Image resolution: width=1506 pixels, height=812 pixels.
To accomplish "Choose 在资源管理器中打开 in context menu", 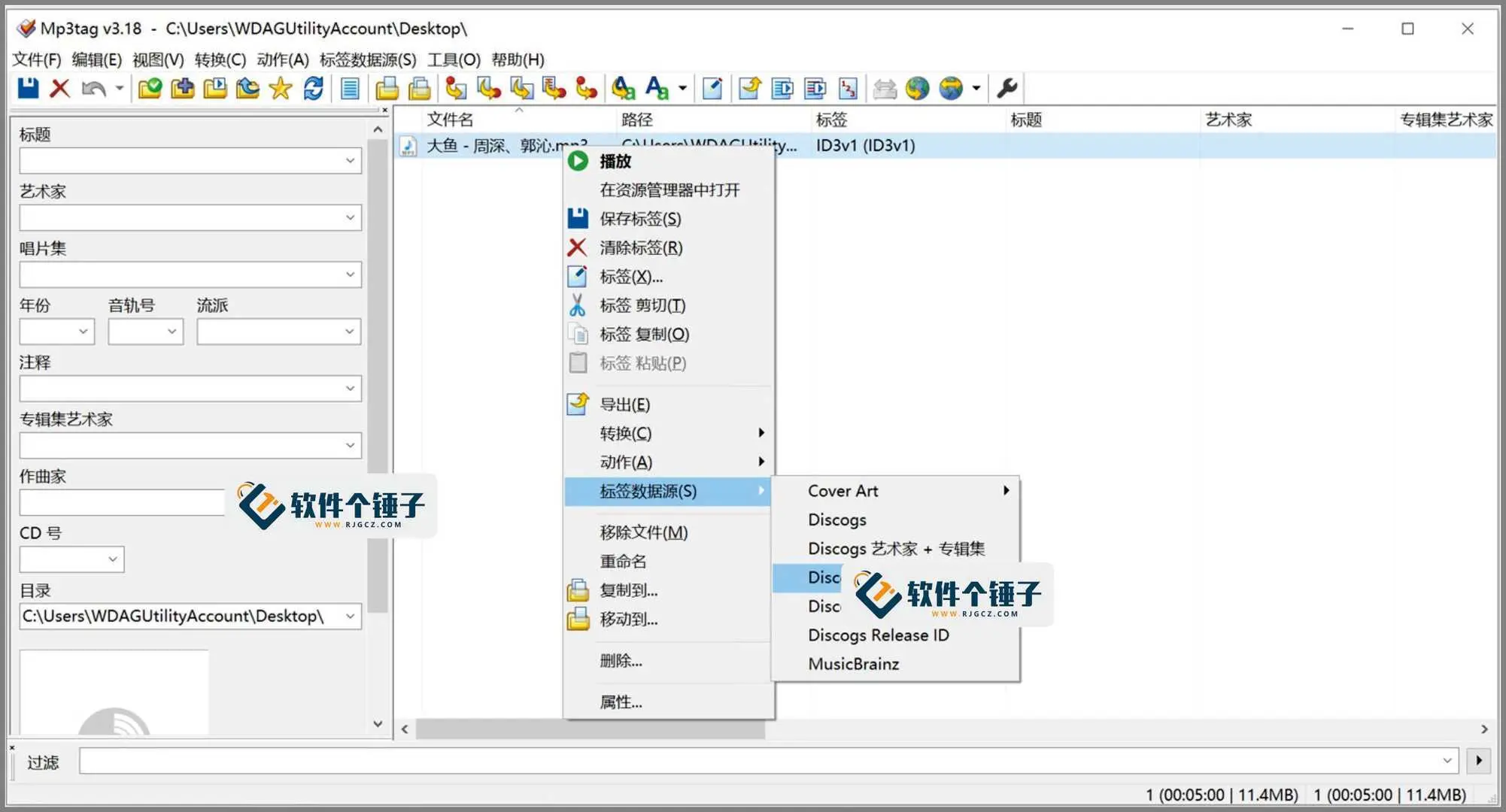I will 669,189.
